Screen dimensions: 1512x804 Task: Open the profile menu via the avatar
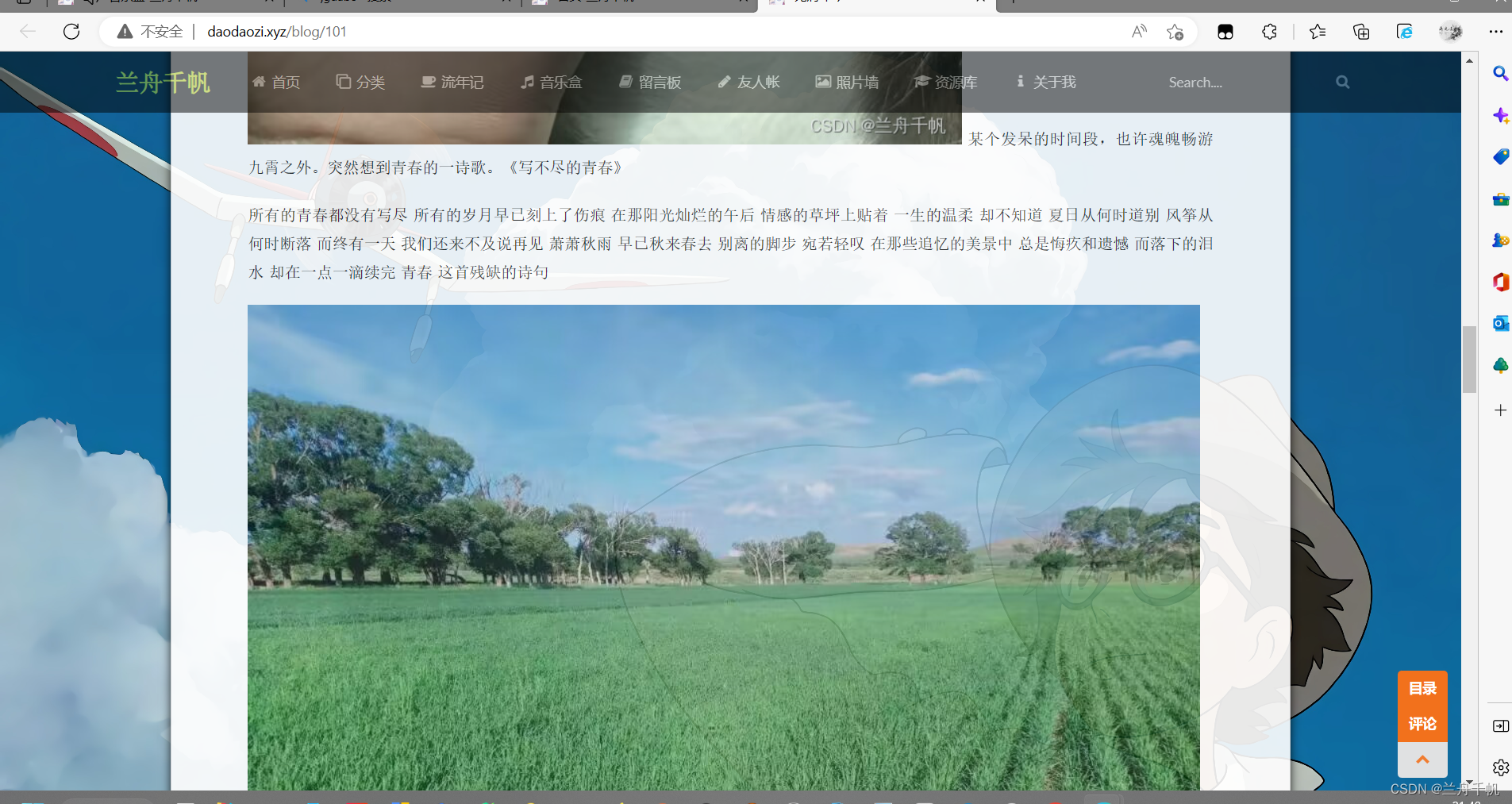(x=1452, y=32)
